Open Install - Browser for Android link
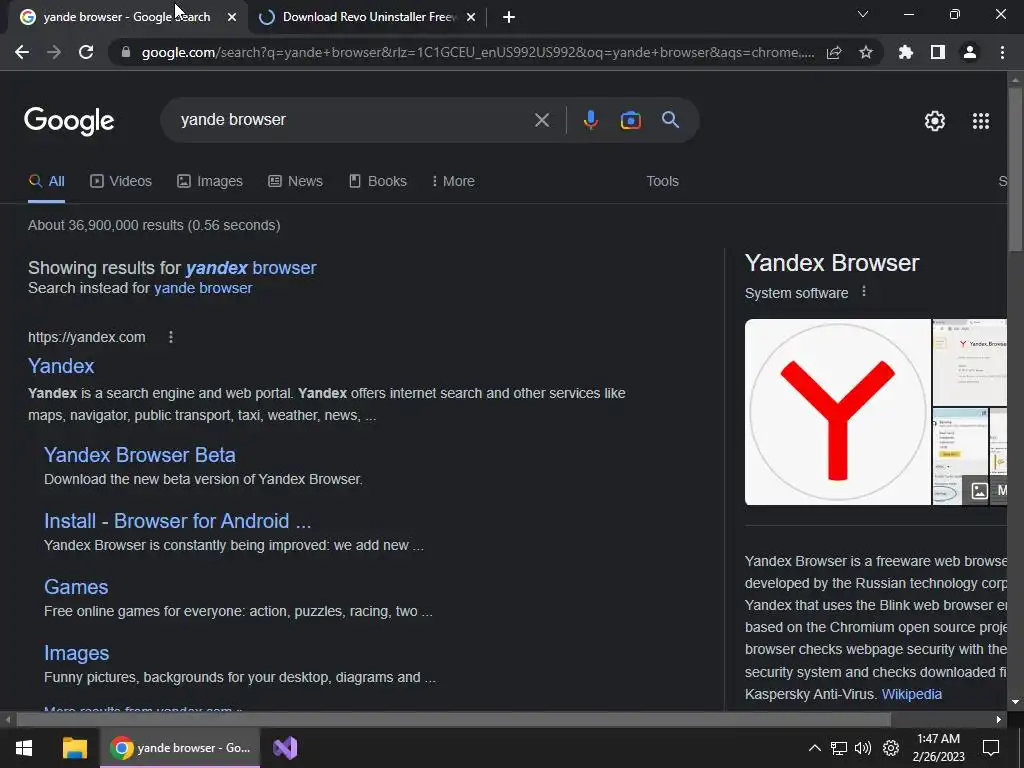The image size is (1024, 768). click(178, 520)
